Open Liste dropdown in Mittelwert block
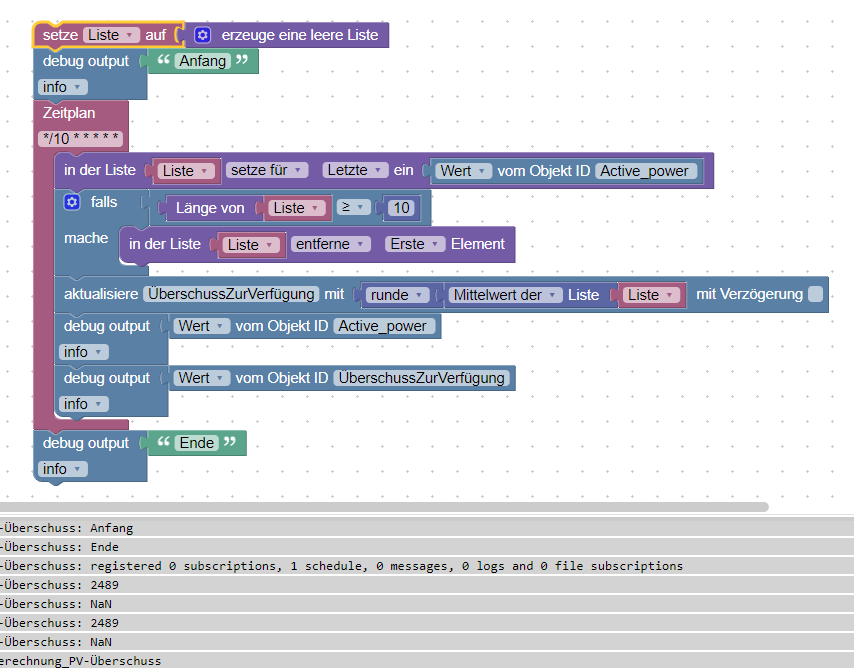This screenshot has height=668, width=854. [651, 295]
